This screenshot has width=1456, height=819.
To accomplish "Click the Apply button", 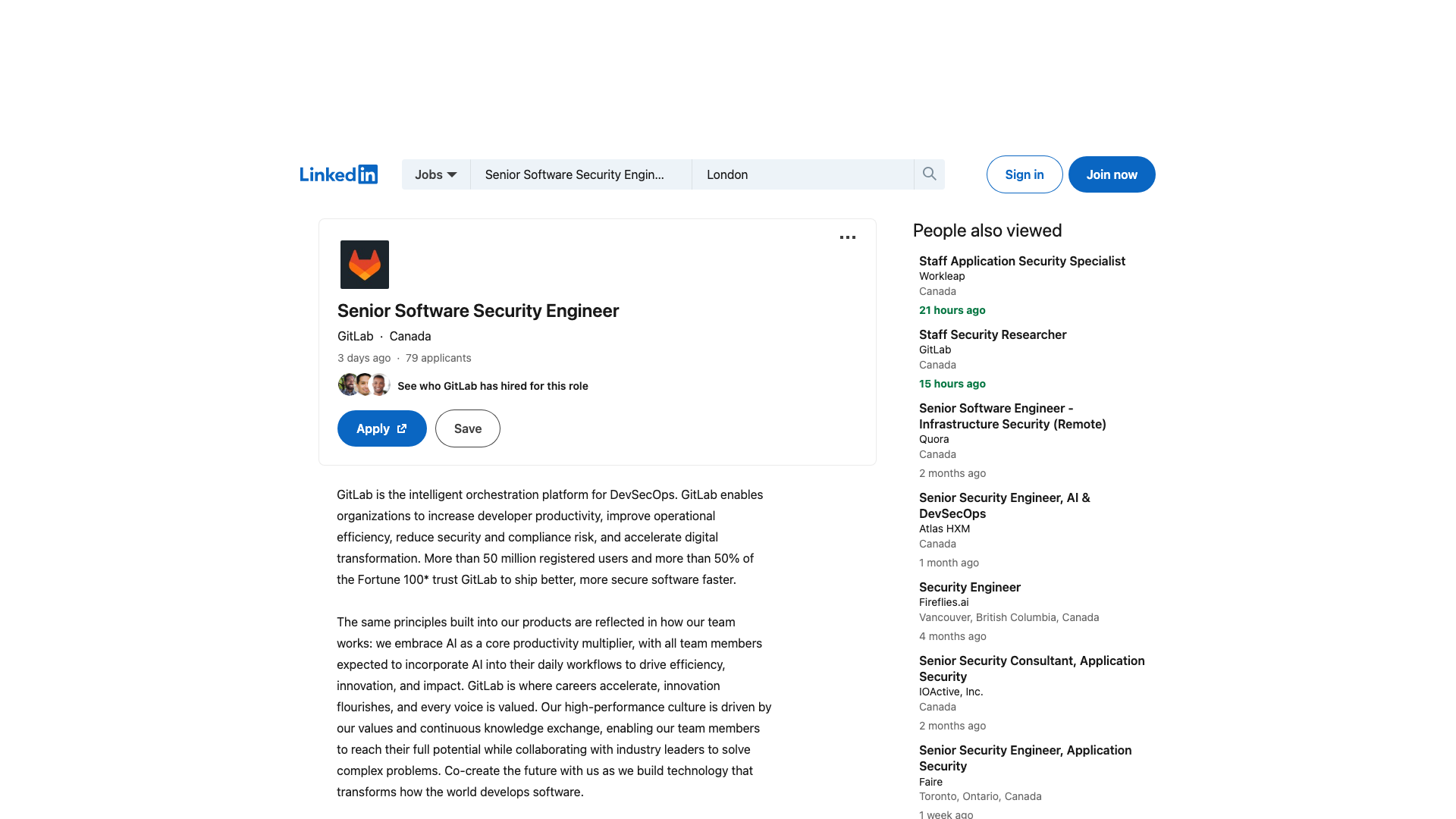I will click(x=382, y=428).
